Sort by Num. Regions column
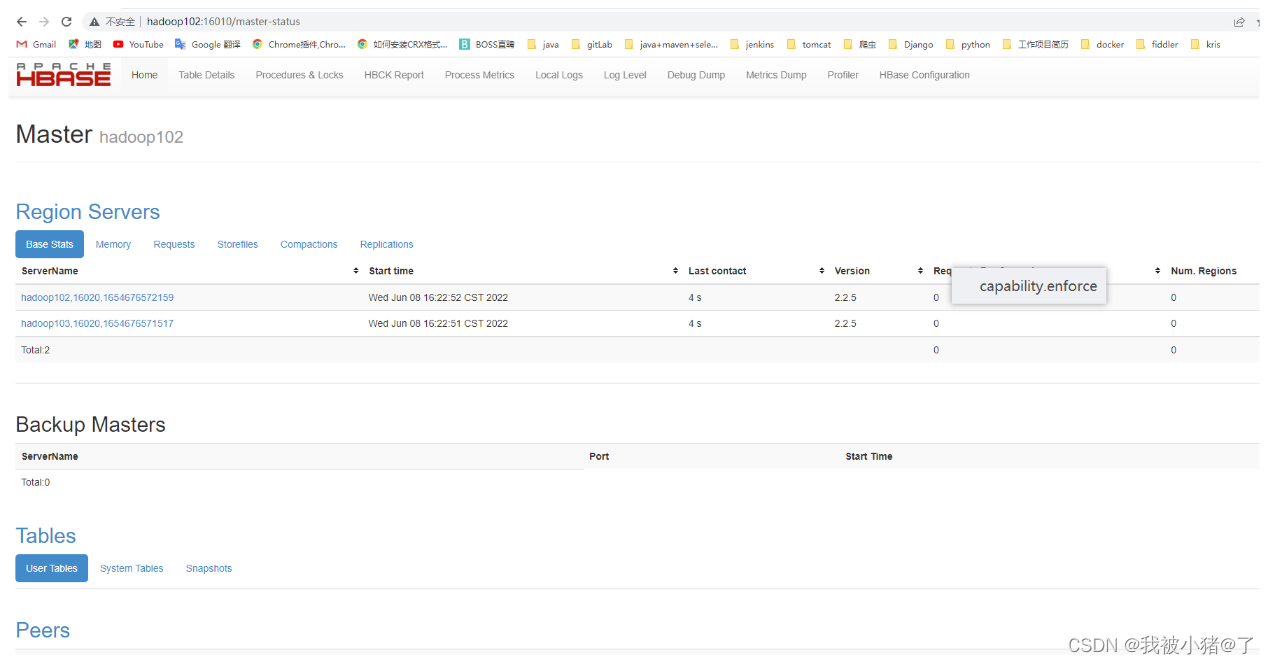The width and height of the screenshot is (1268, 664). [1203, 271]
